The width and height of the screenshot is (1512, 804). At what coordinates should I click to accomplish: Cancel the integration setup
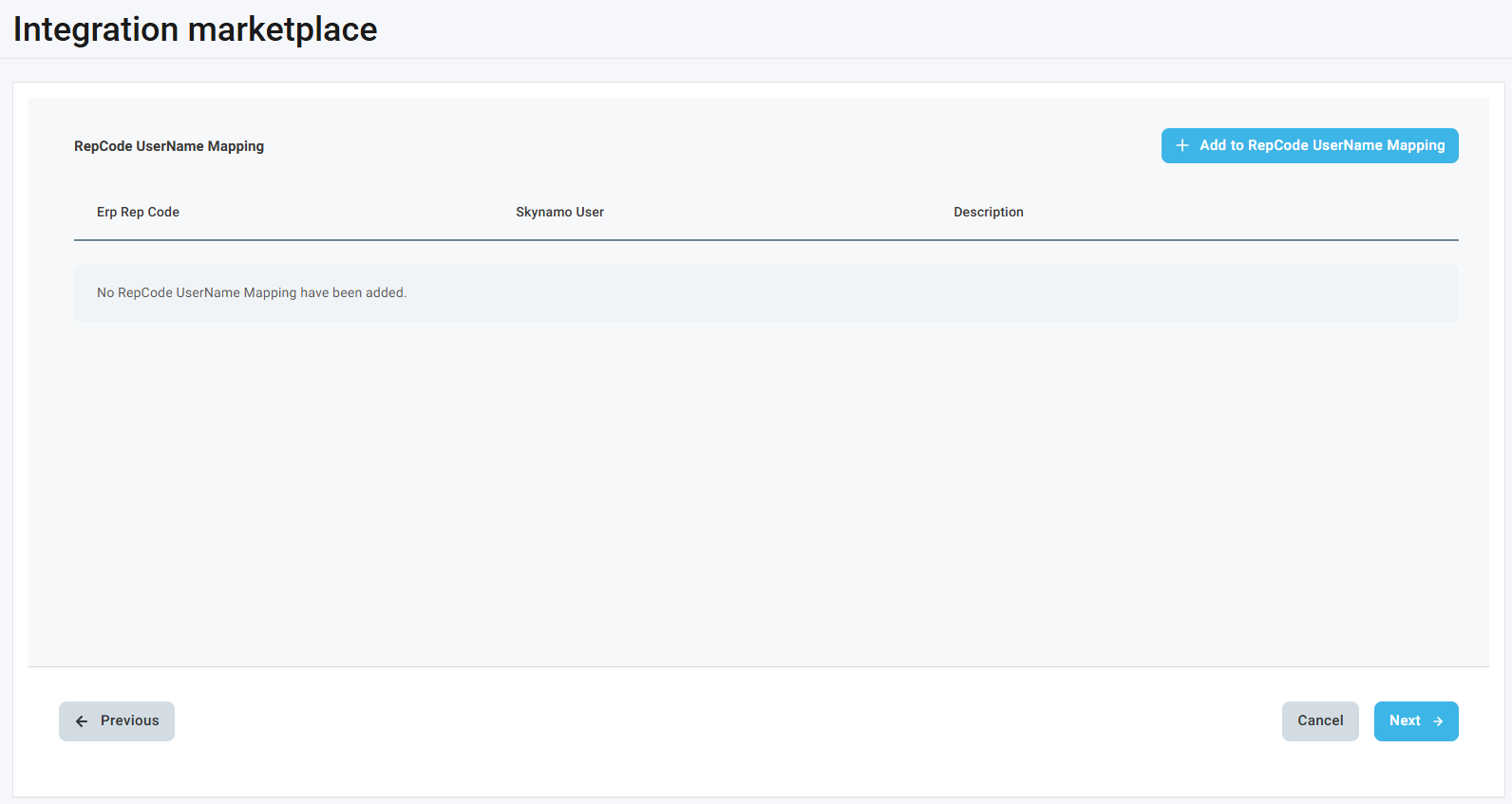(1319, 721)
